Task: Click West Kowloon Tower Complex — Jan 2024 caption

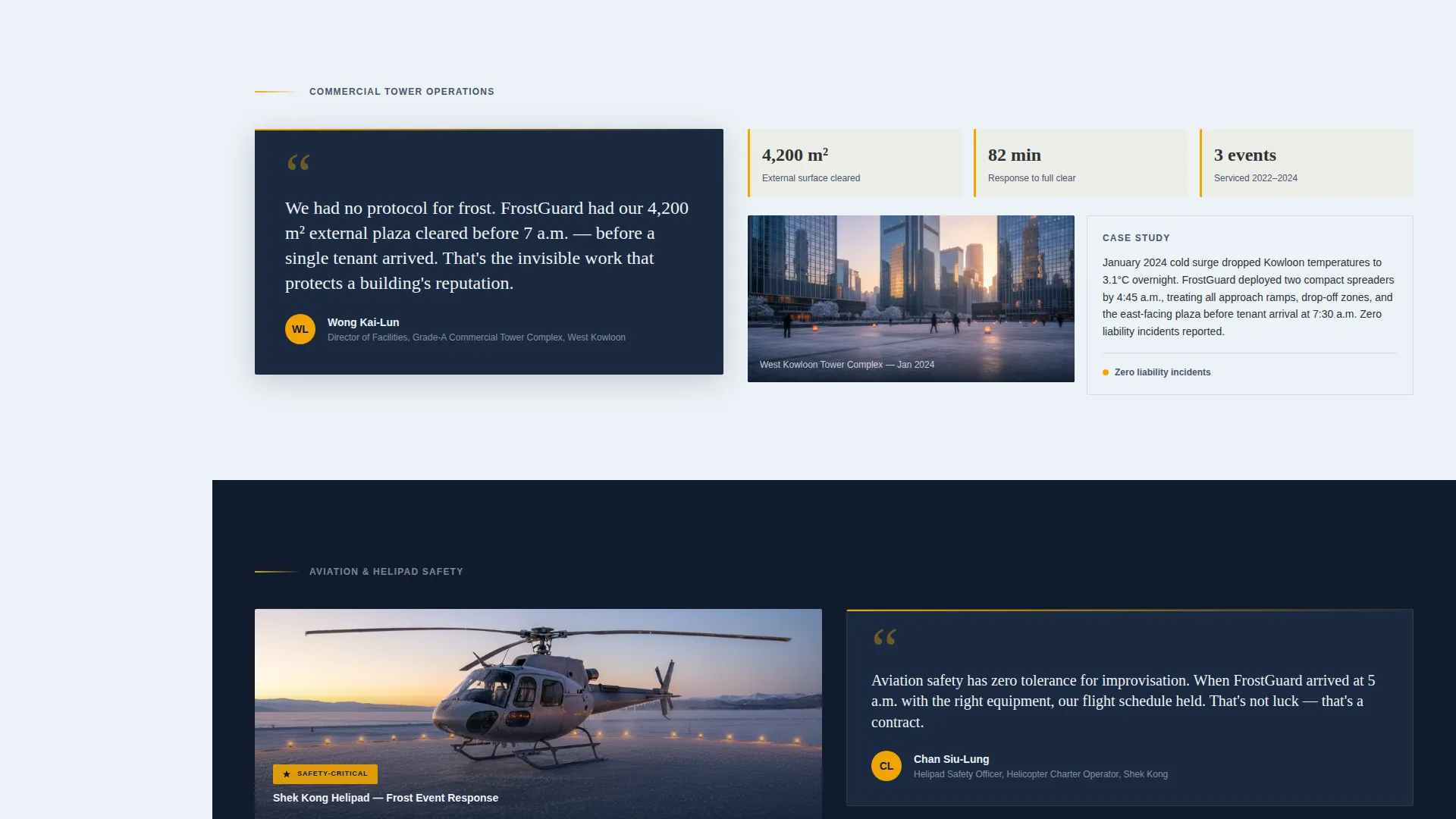Action: pos(846,365)
